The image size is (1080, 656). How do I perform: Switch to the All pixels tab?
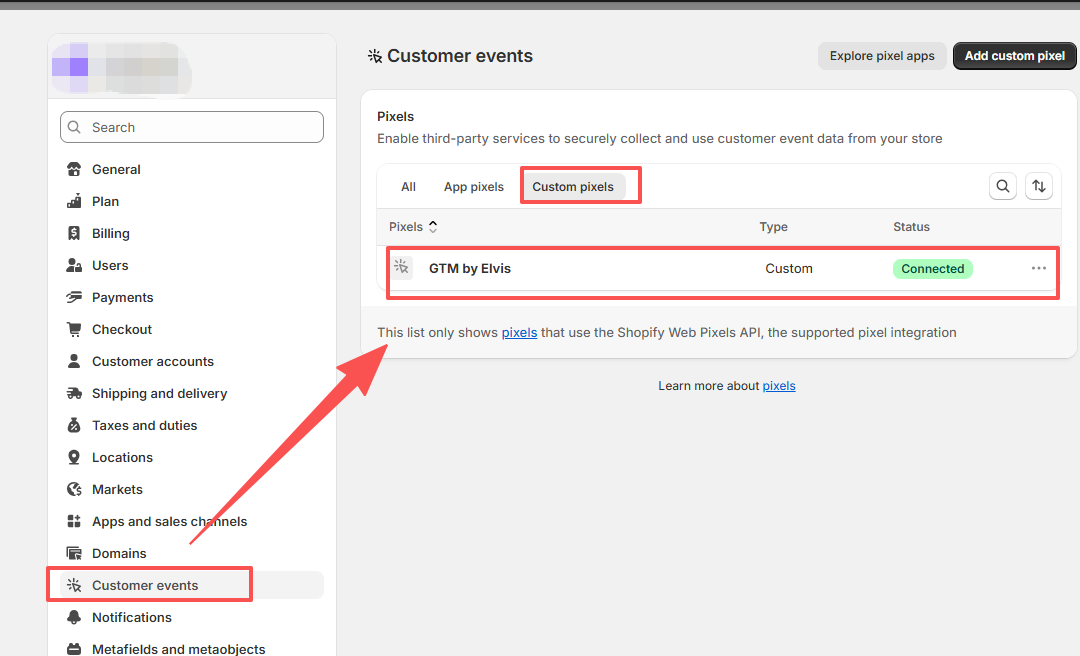point(408,187)
